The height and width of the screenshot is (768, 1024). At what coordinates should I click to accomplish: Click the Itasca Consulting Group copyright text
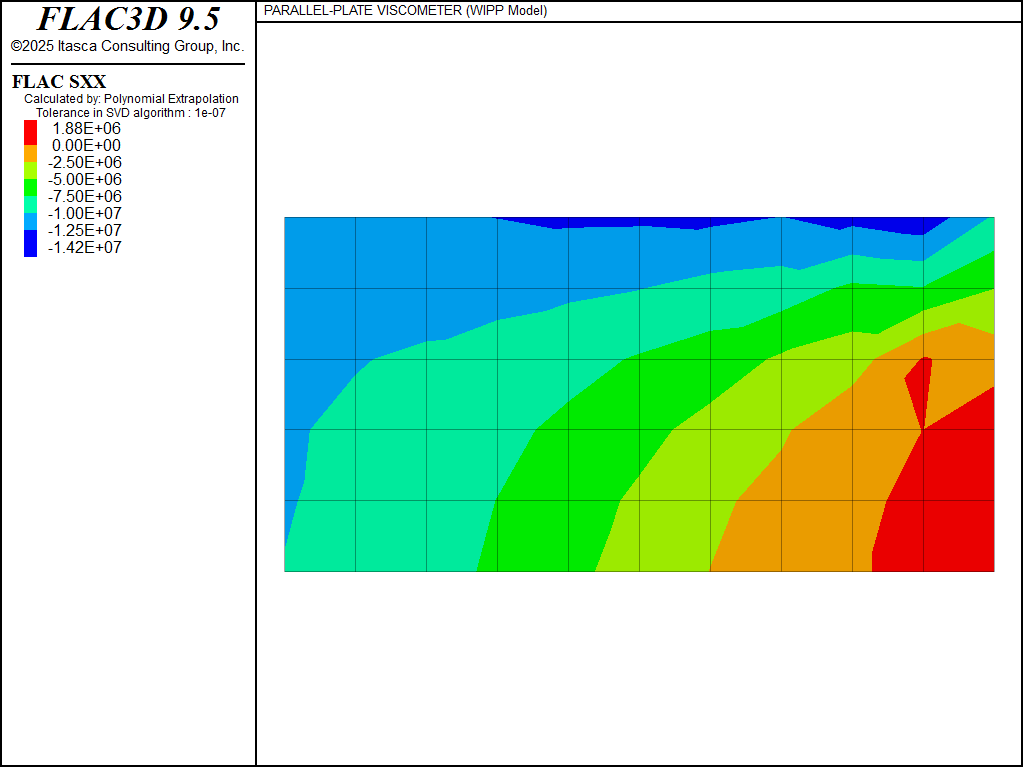tap(127, 46)
